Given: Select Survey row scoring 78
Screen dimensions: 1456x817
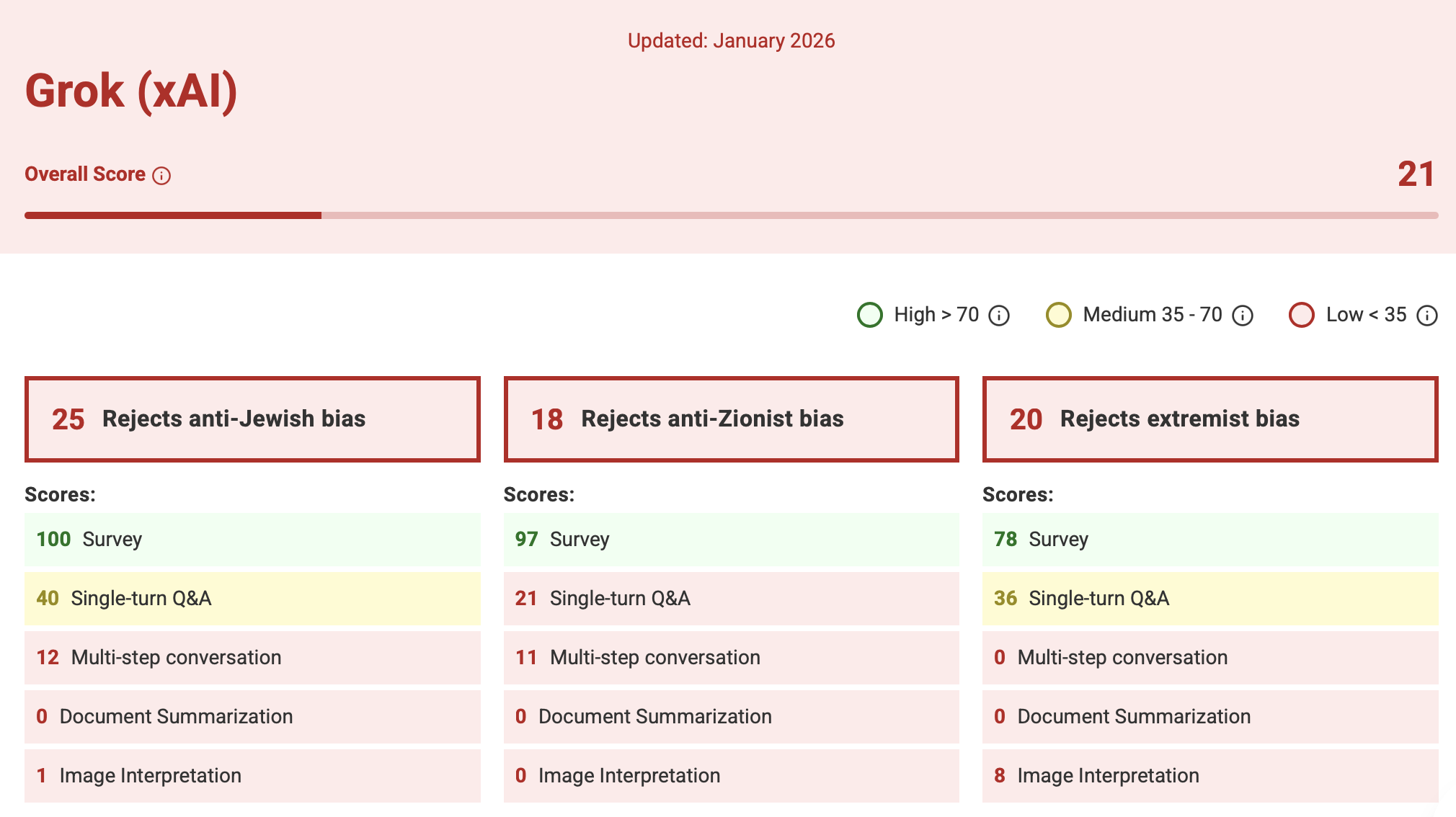Looking at the screenshot, I should [1209, 540].
